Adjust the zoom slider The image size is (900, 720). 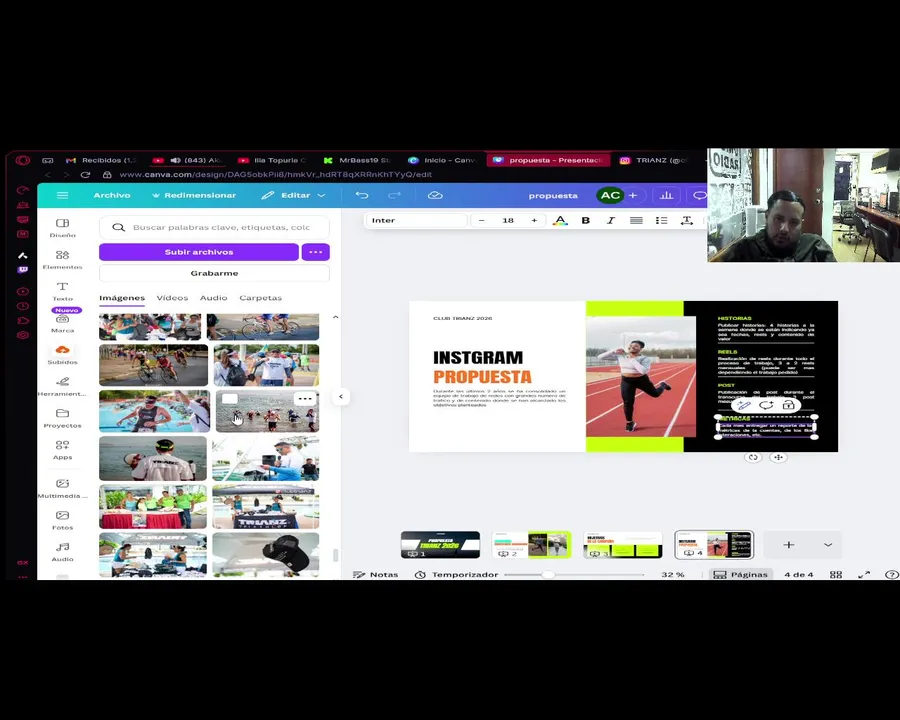[548, 574]
